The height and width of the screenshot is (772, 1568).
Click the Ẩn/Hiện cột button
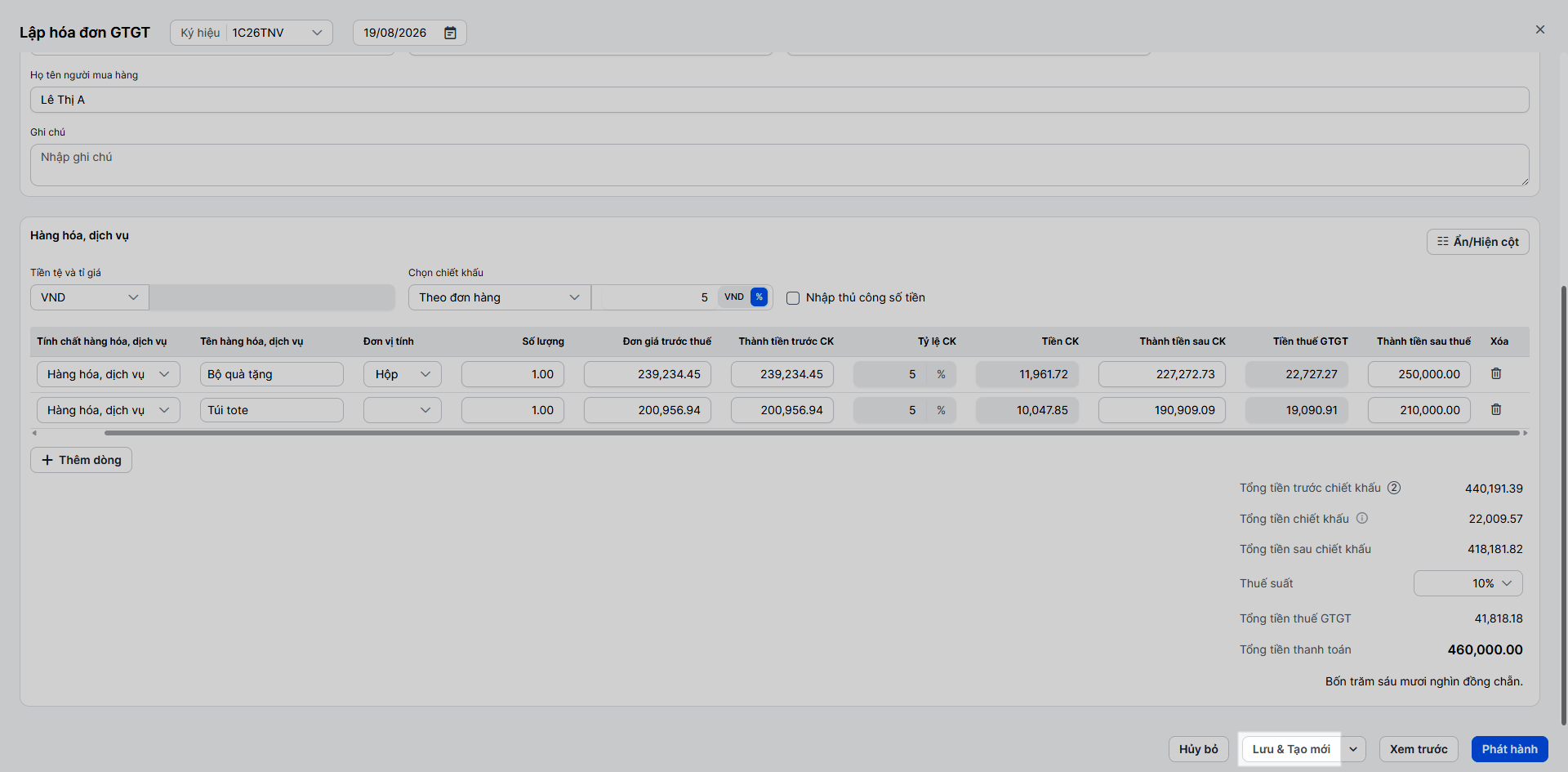1478,242
